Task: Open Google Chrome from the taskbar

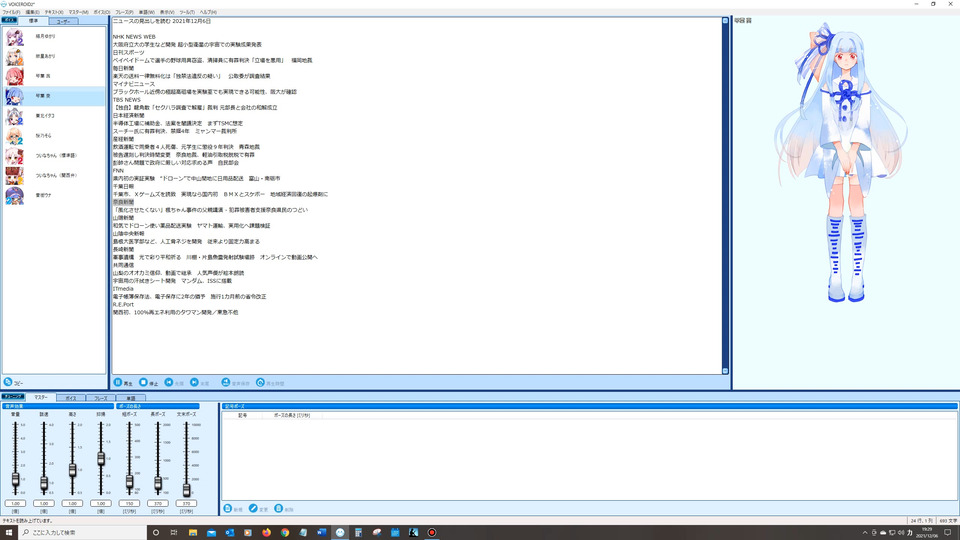Action: pyautogui.click(x=285, y=533)
